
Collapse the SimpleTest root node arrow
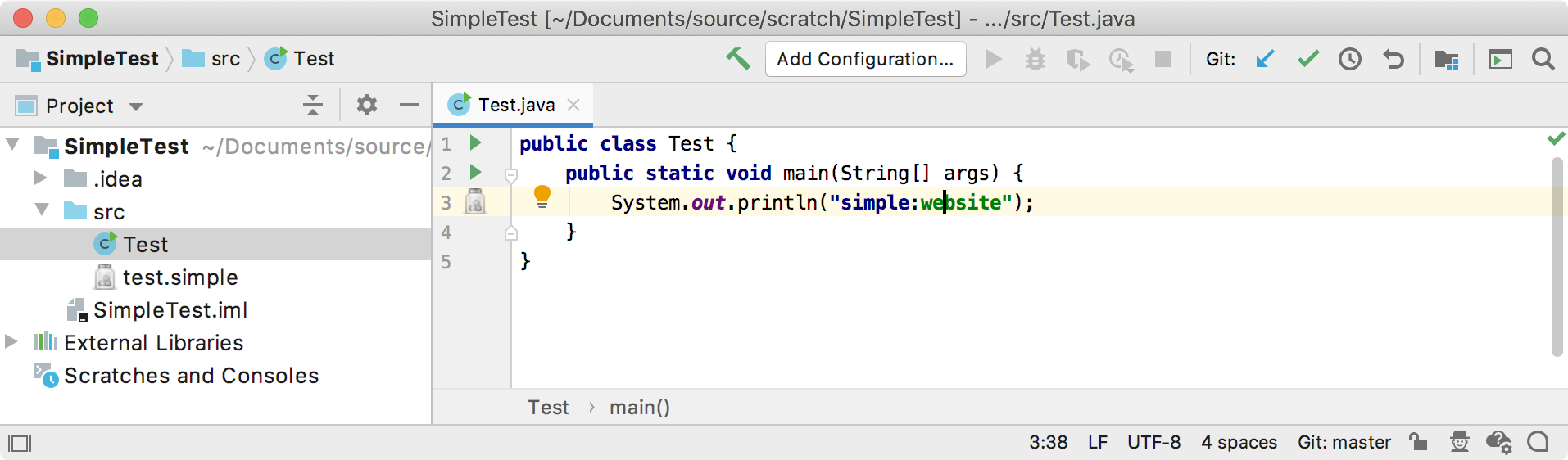coord(12,145)
